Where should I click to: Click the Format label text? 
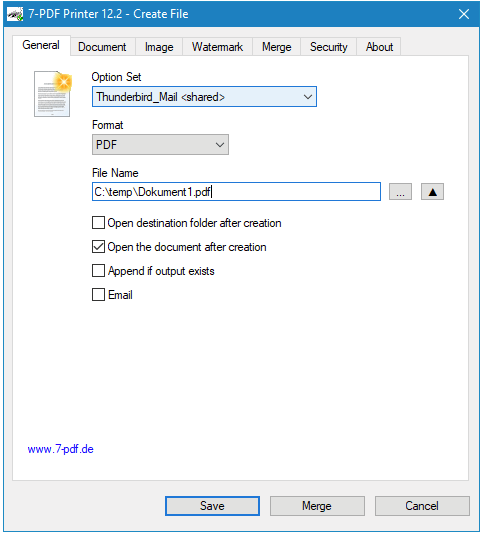108,125
